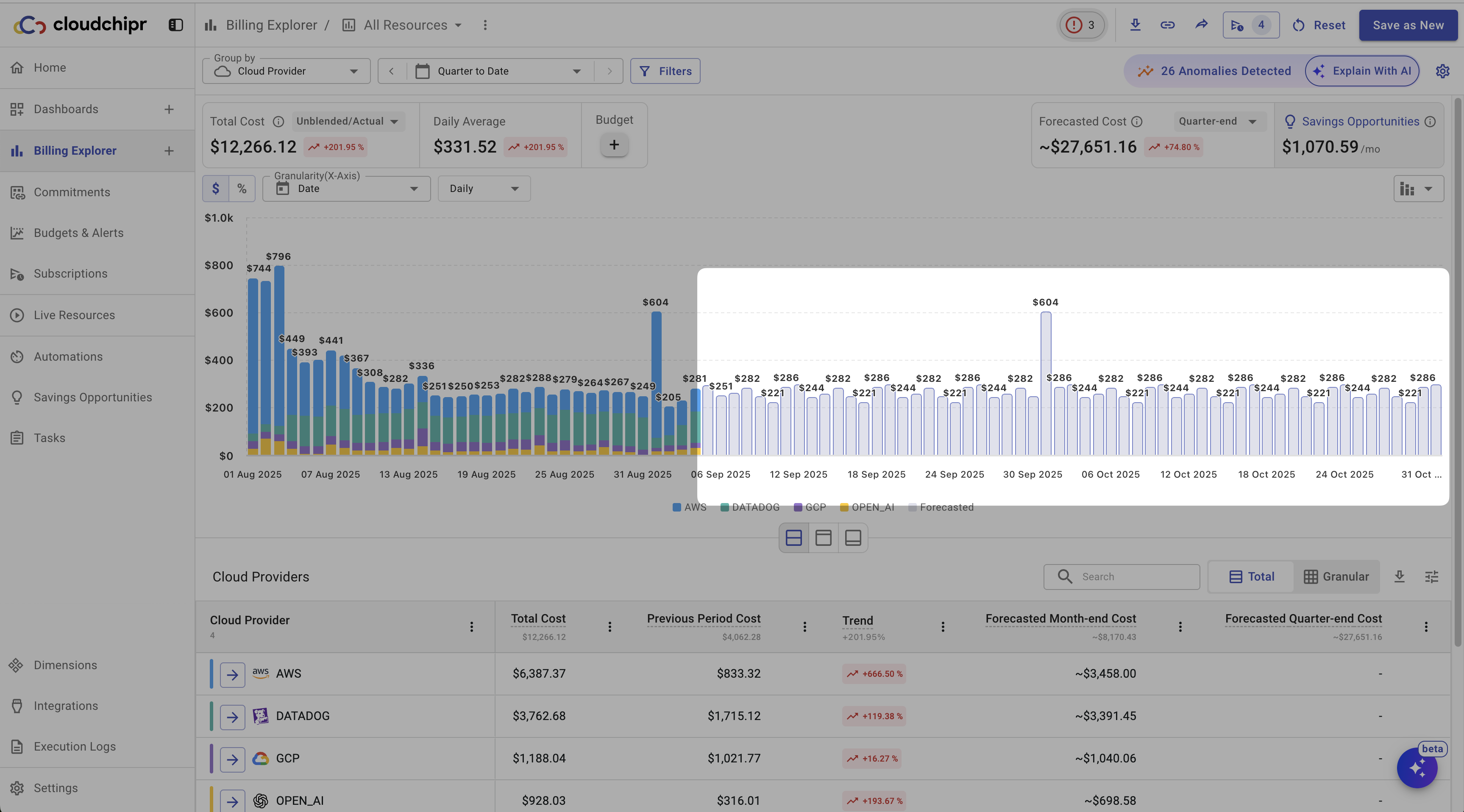Show Forecasted Cost info icon
This screenshot has width=1464, height=812.
tap(1137, 122)
